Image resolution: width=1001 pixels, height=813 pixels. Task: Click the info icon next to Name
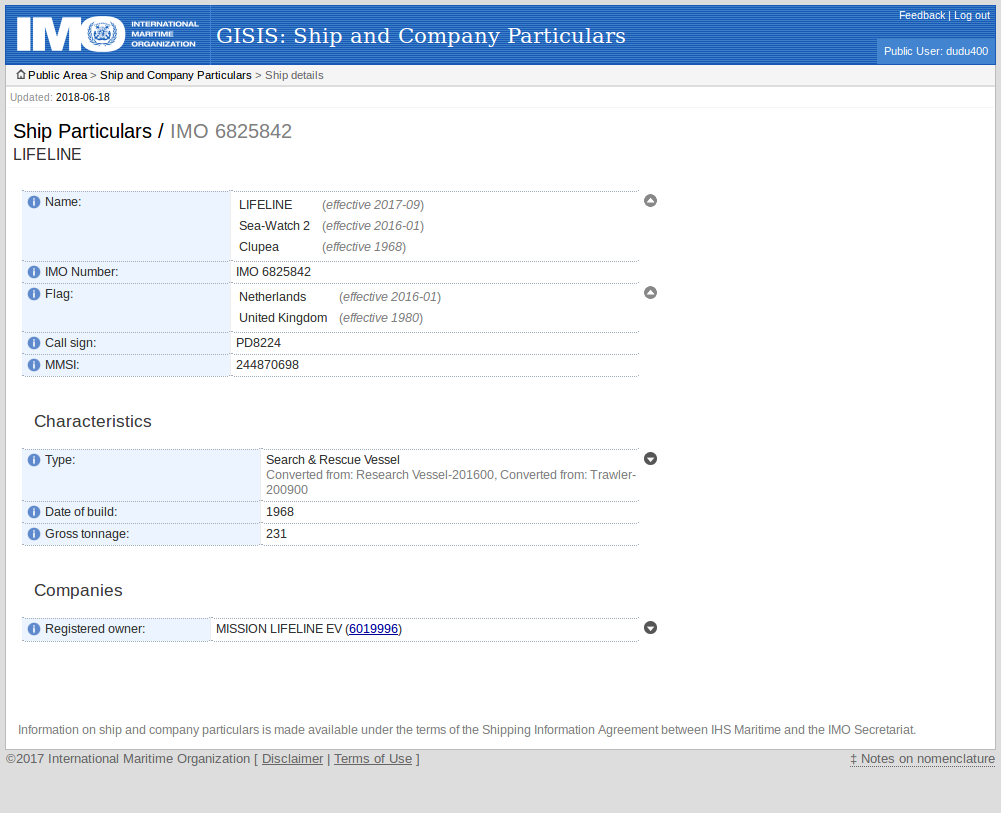[x=34, y=202]
